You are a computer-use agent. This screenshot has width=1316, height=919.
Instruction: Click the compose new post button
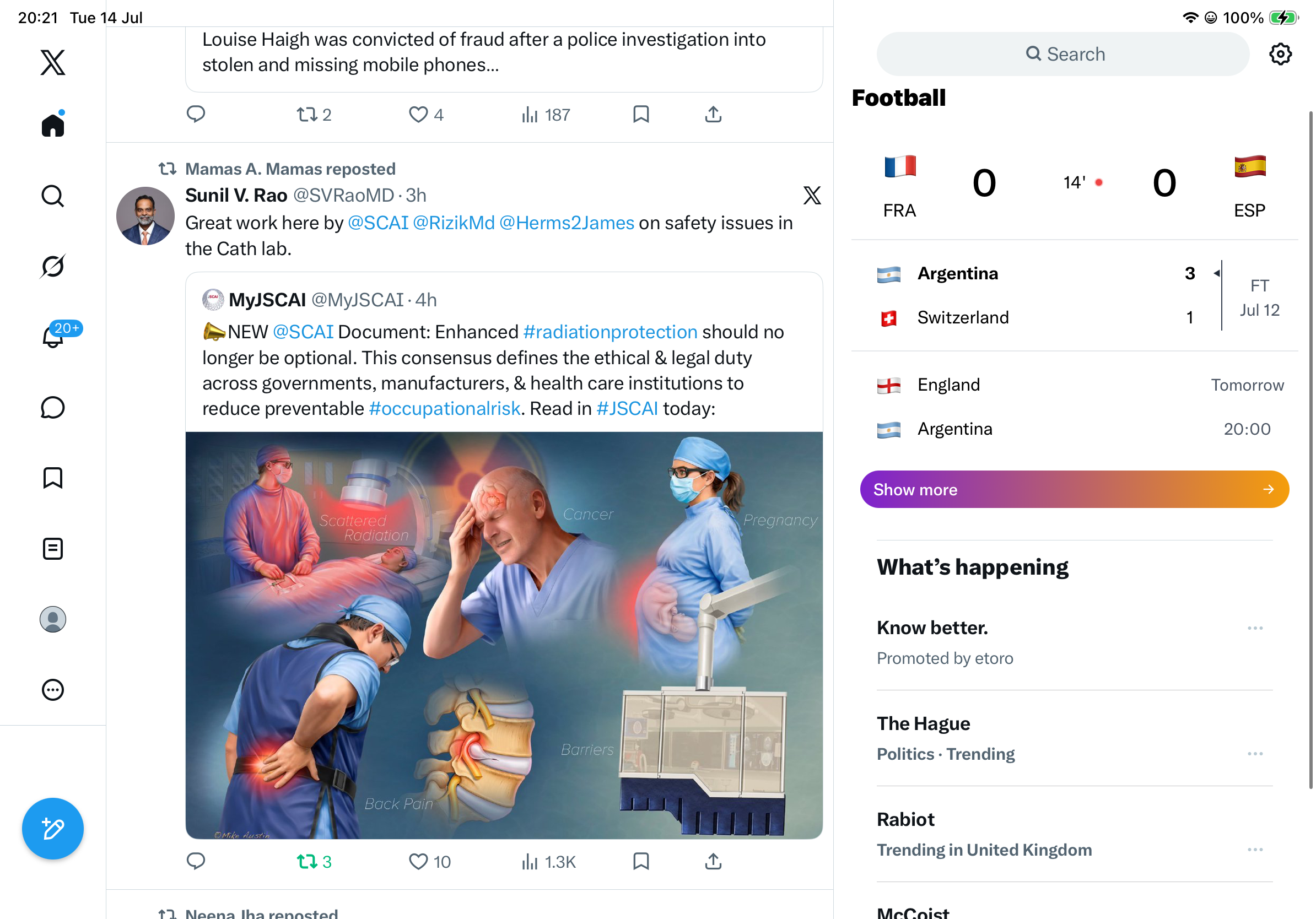(x=53, y=829)
